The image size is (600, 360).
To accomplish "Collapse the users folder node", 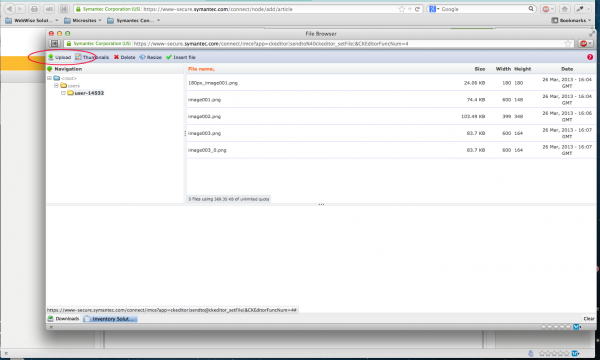I will (x=56, y=86).
